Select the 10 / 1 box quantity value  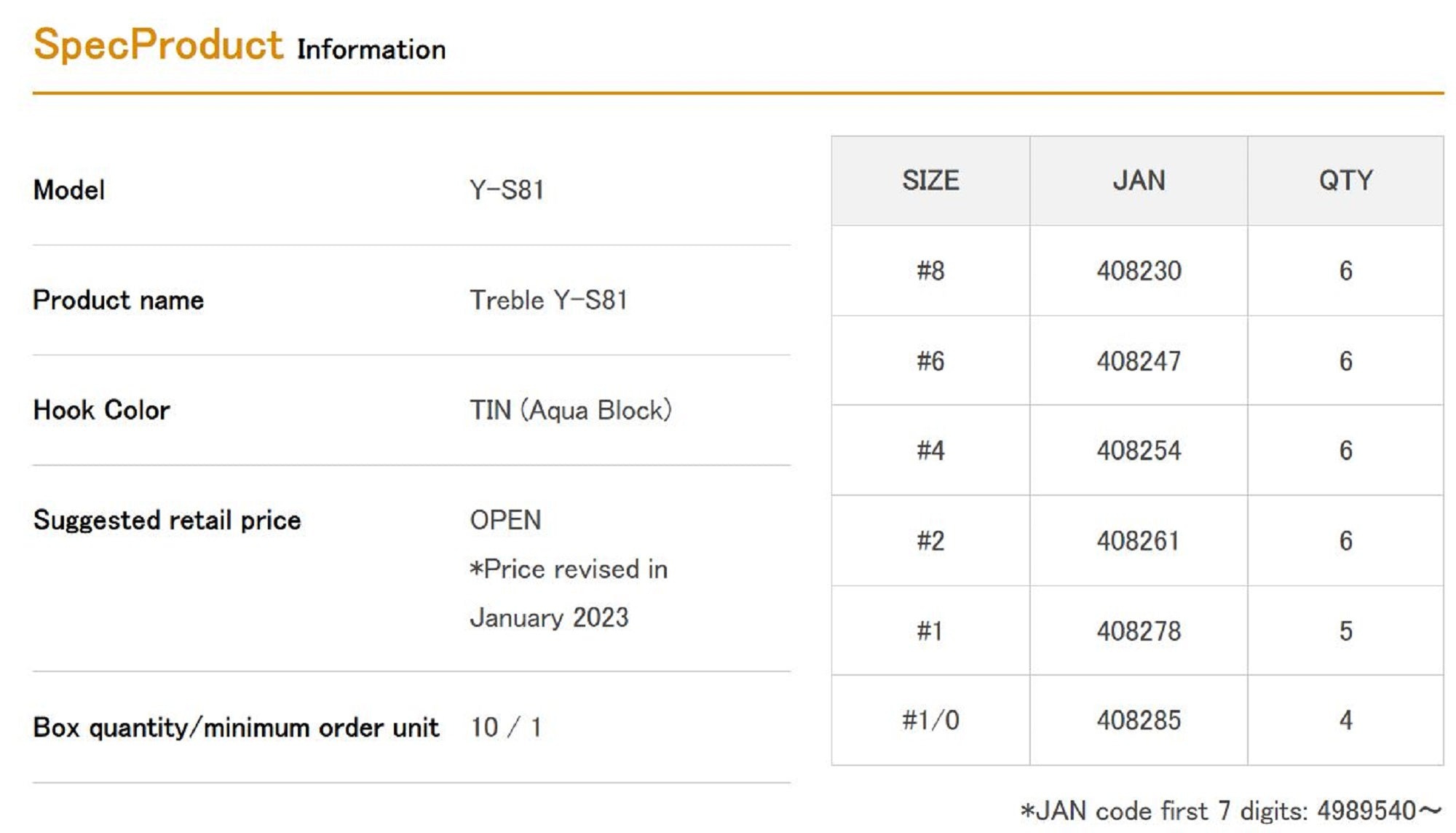pyautogui.click(x=505, y=727)
